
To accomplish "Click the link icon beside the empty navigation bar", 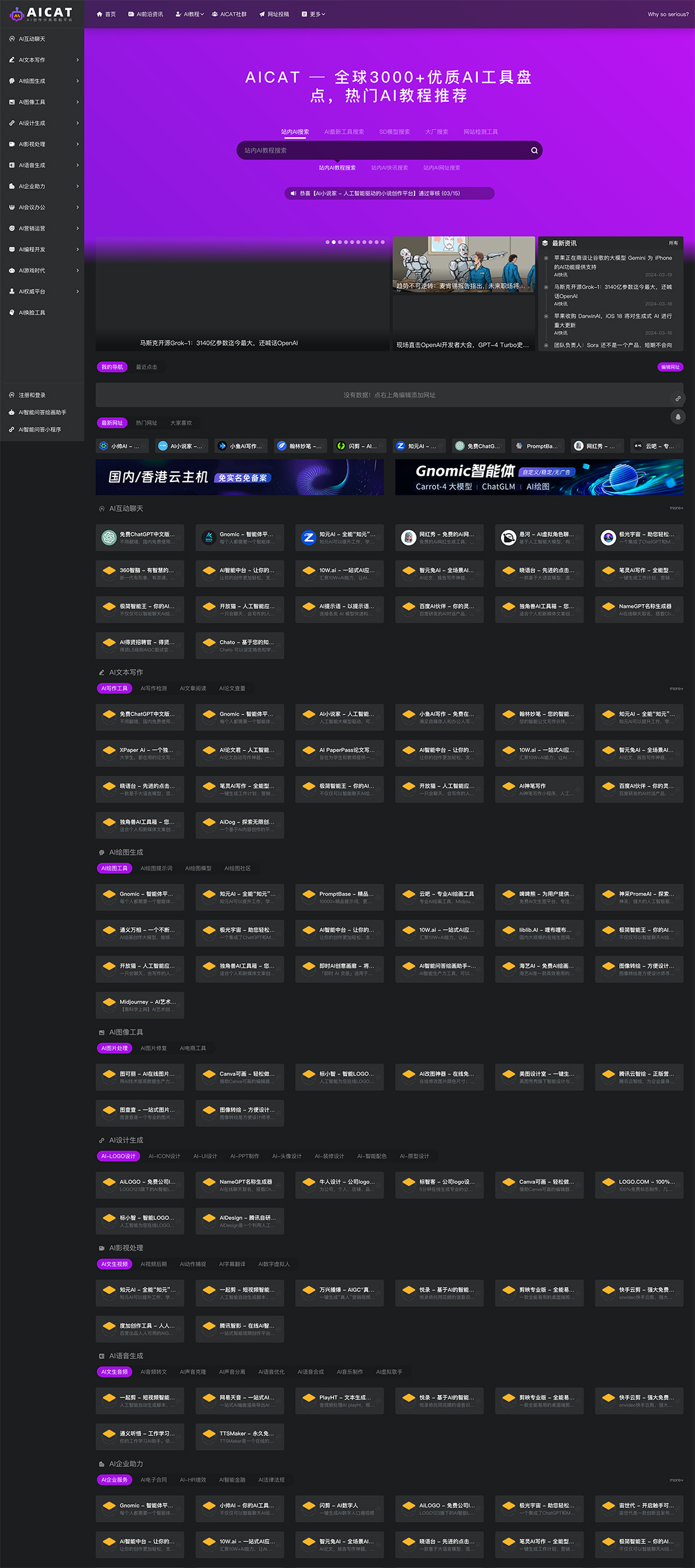I will click(x=678, y=399).
